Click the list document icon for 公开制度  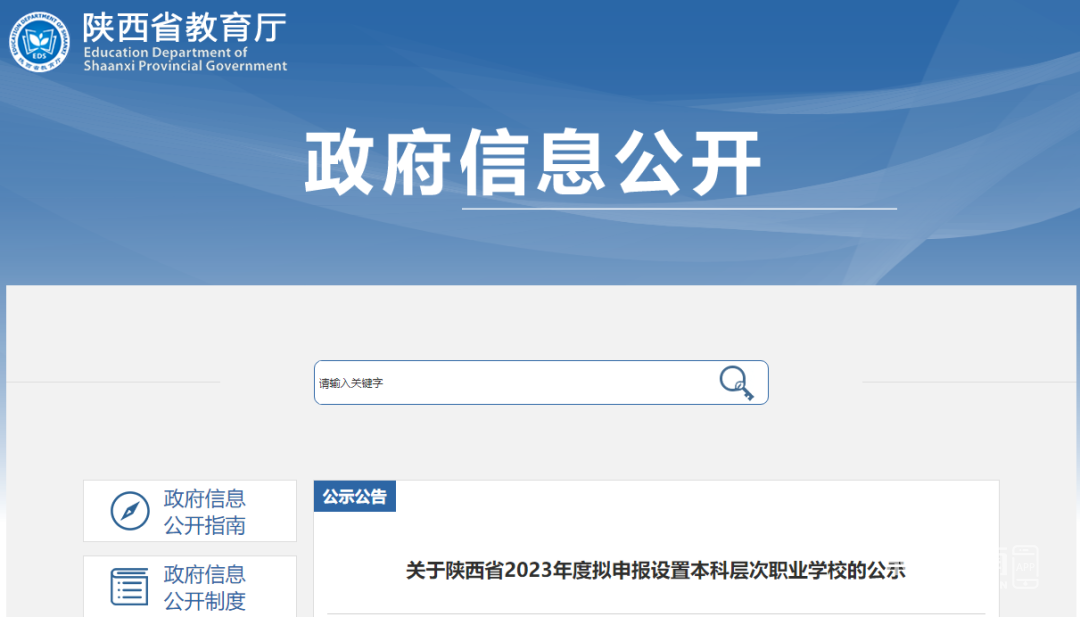[x=129, y=587]
